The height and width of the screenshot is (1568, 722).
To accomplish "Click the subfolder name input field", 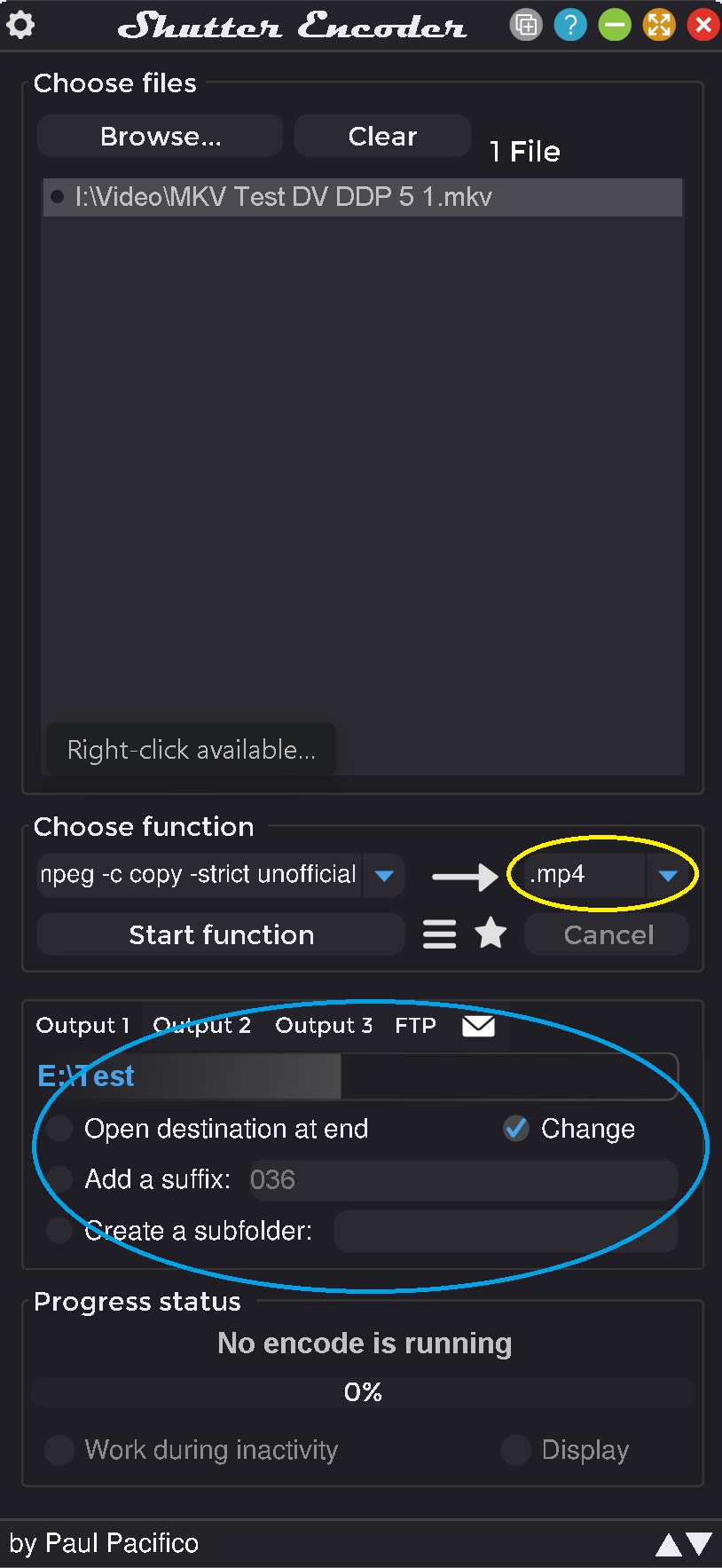I will tap(506, 1231).
